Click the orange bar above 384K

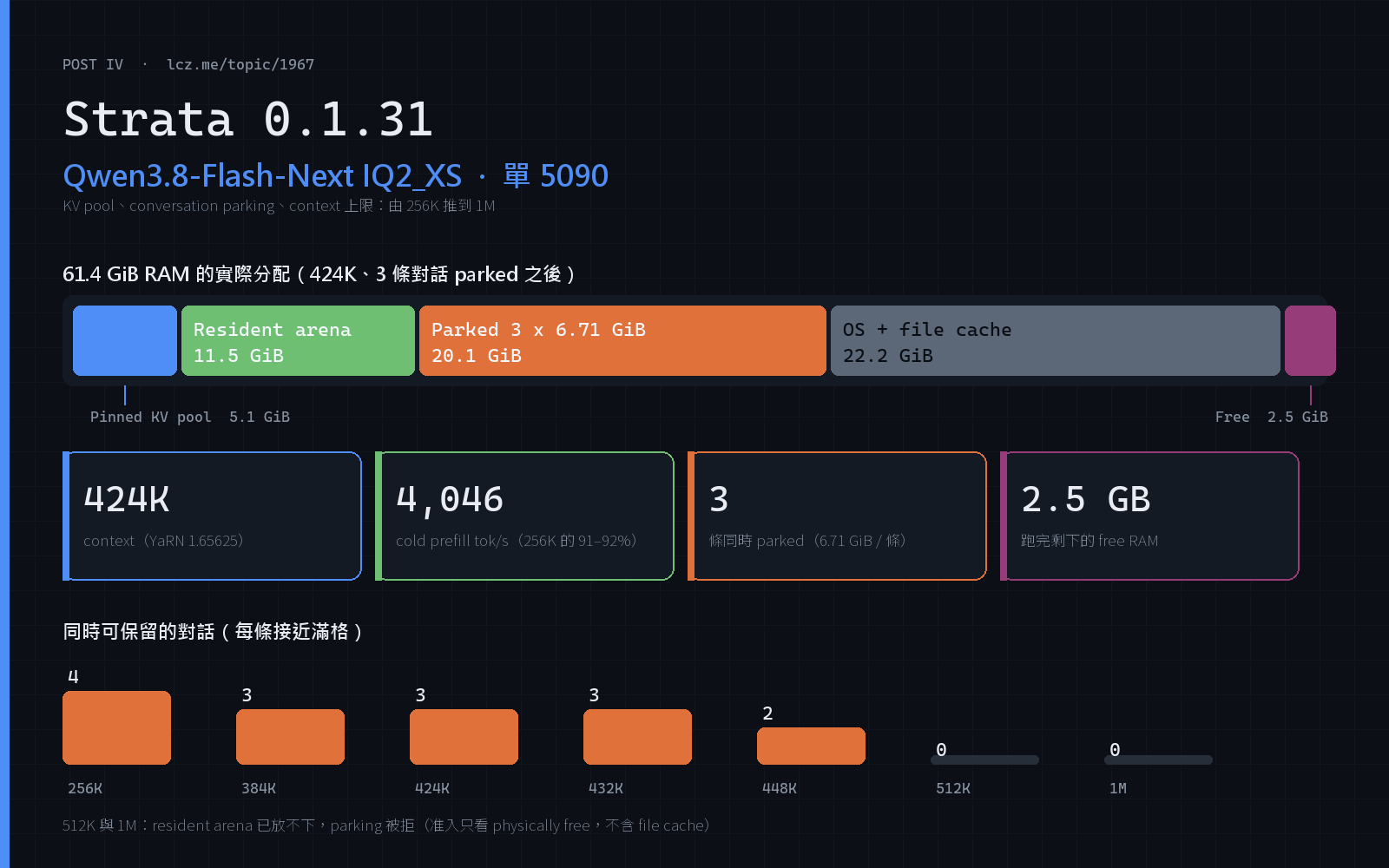pyautogui.click(x=290, y=737)
